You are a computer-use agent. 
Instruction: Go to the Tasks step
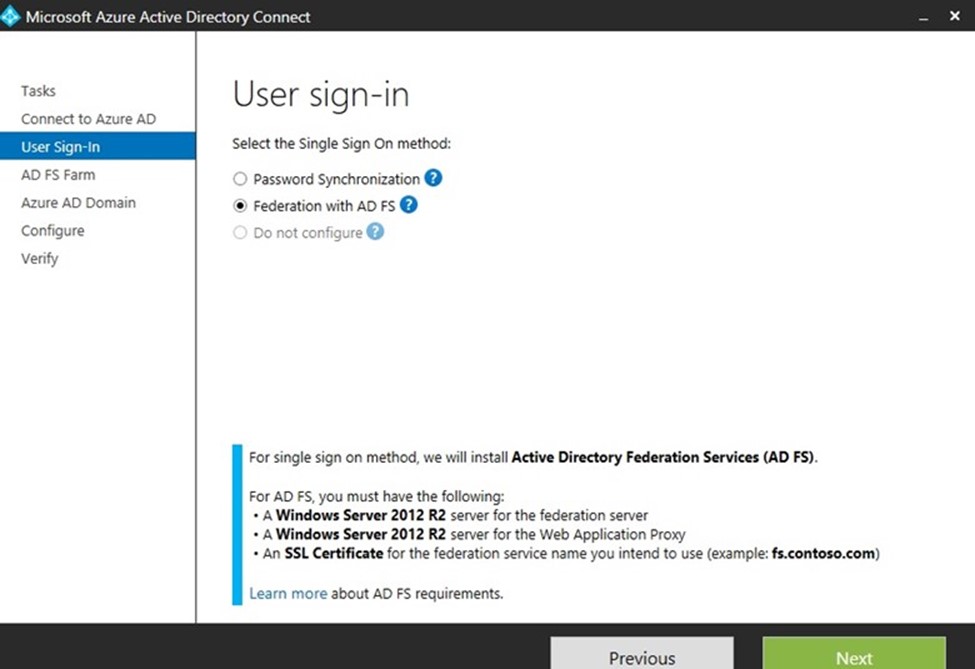[x=39, y=91]
